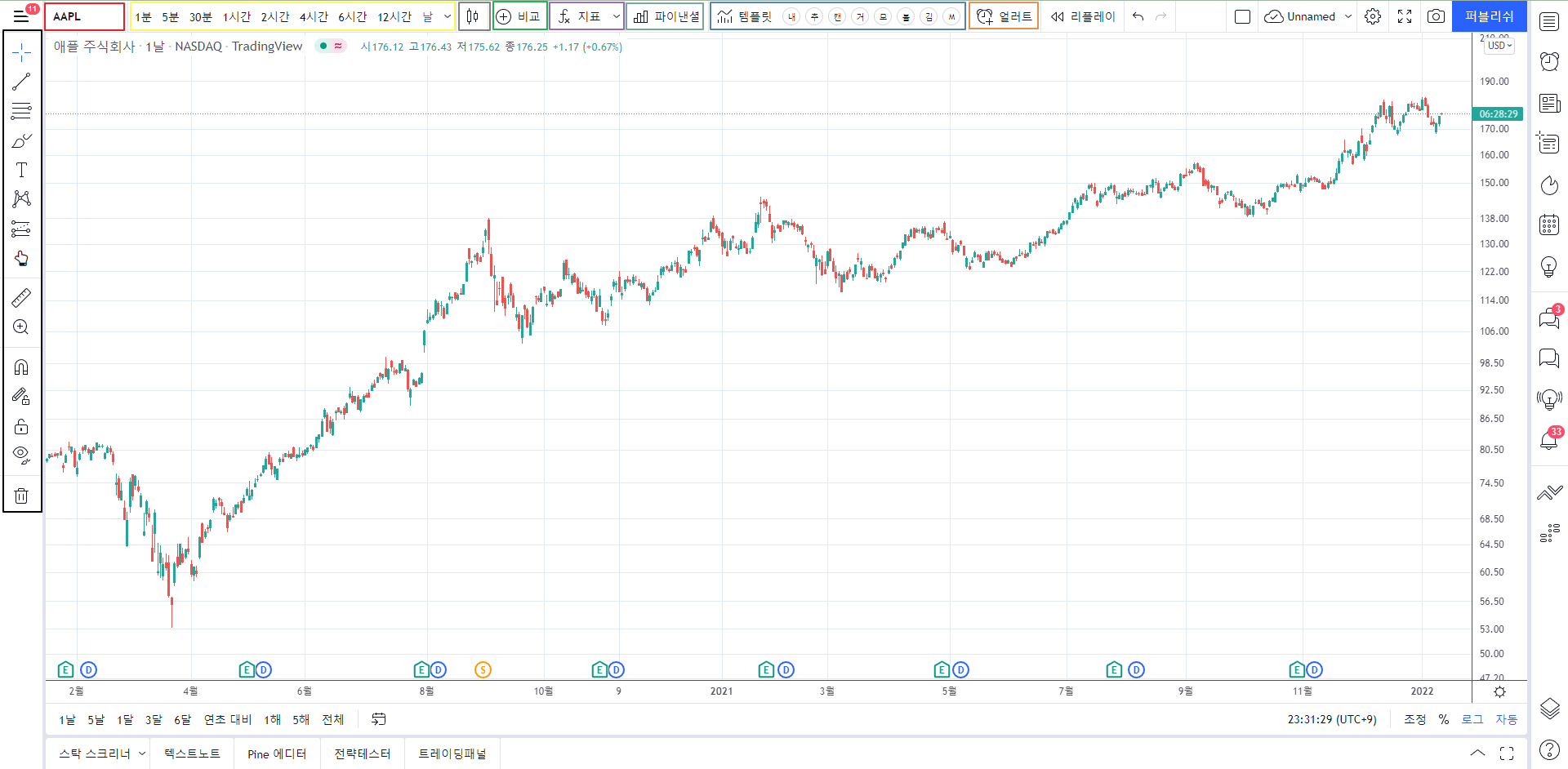Take a chart snapshot with camera icon
Screen dimensions: 1568x769
pos(1436,16)
